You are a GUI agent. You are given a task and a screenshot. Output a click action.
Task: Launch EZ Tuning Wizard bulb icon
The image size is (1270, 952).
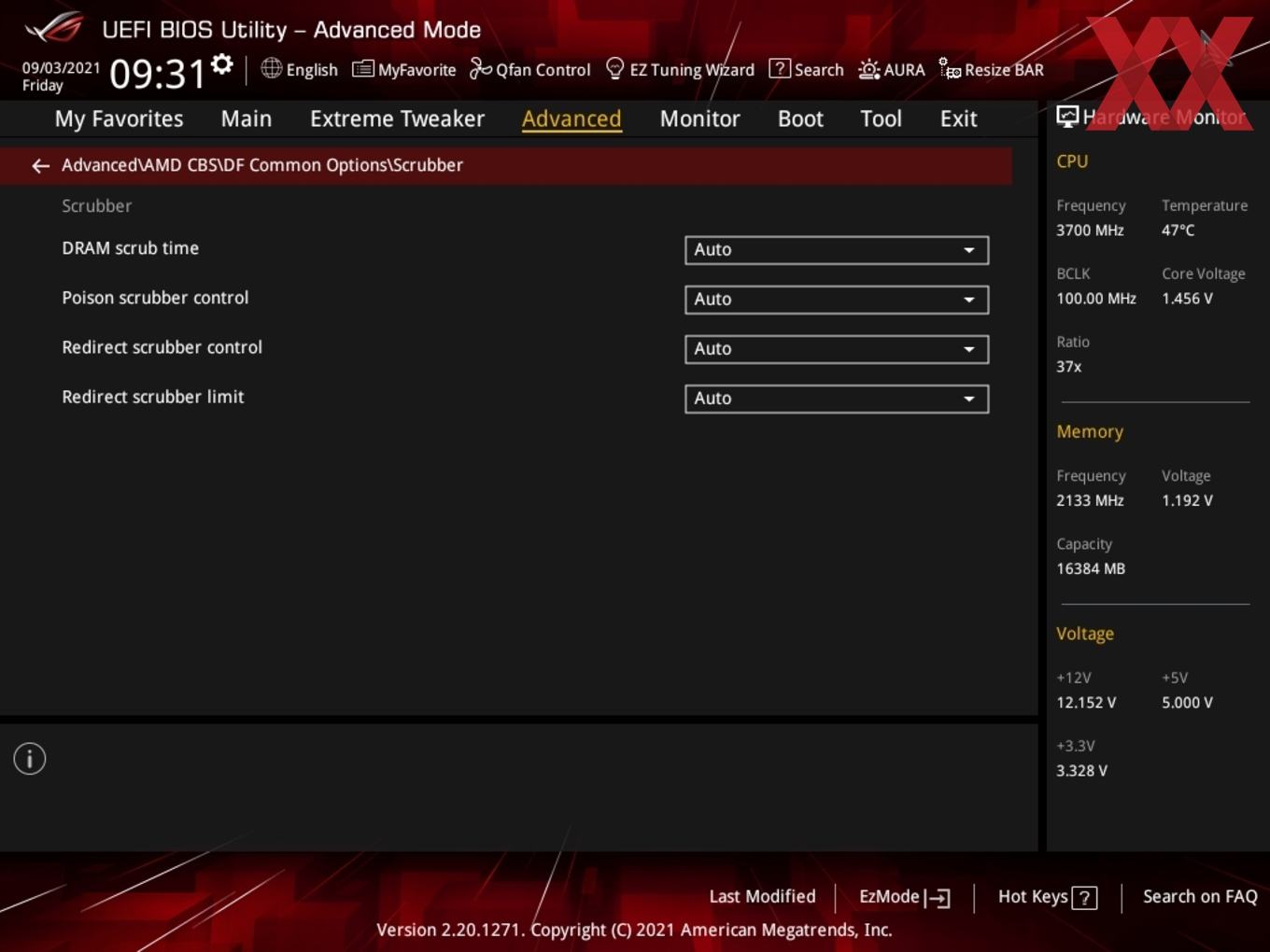[x=614, y=68]
